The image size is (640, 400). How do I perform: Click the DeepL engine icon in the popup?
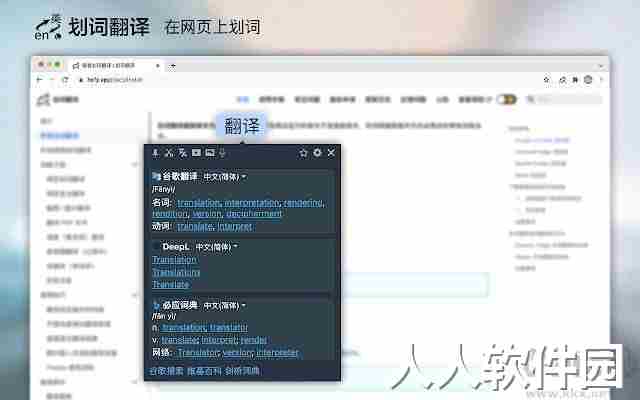tap(156, 247)
